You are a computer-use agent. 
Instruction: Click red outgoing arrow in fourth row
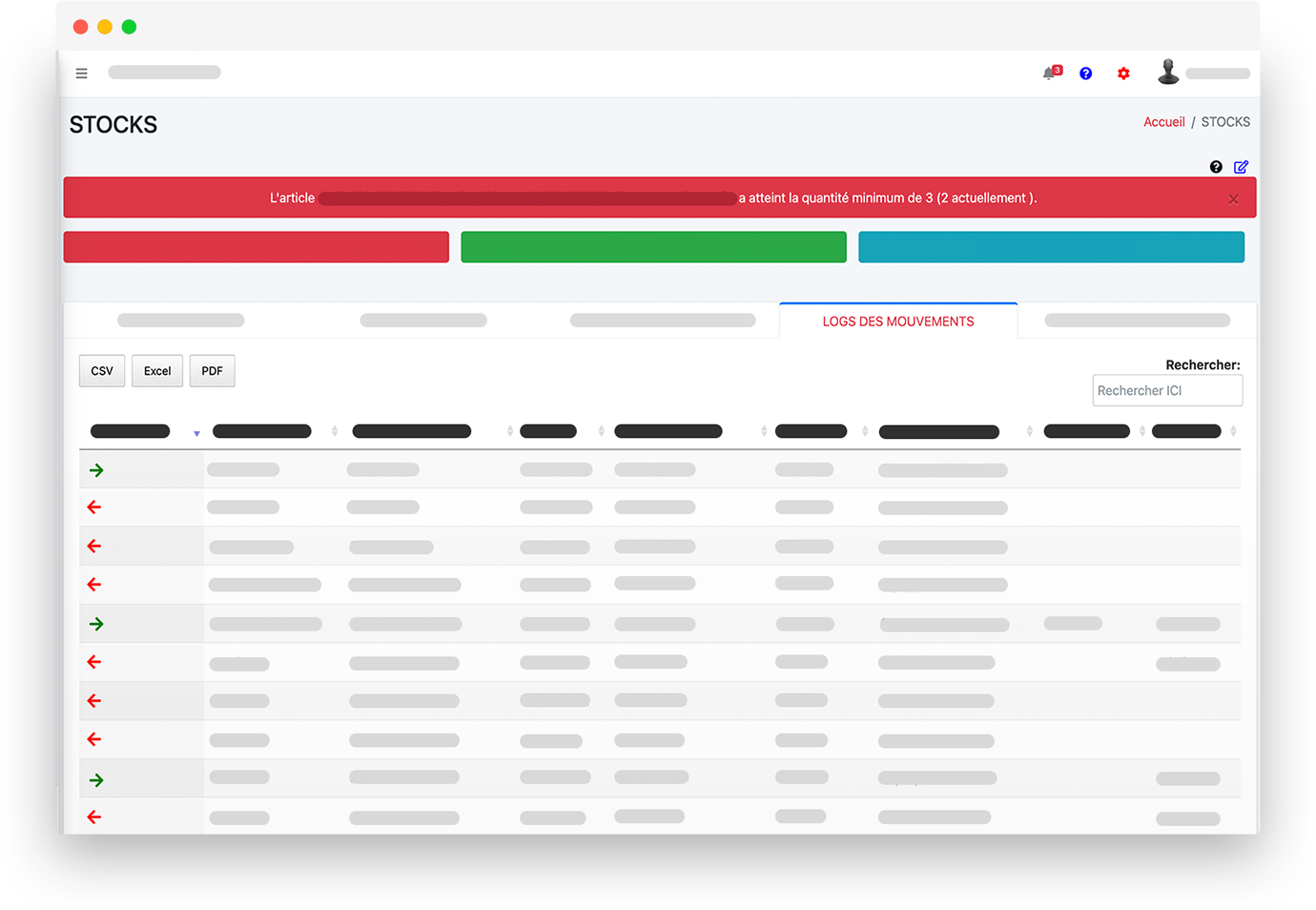click(x=93, y=585)
